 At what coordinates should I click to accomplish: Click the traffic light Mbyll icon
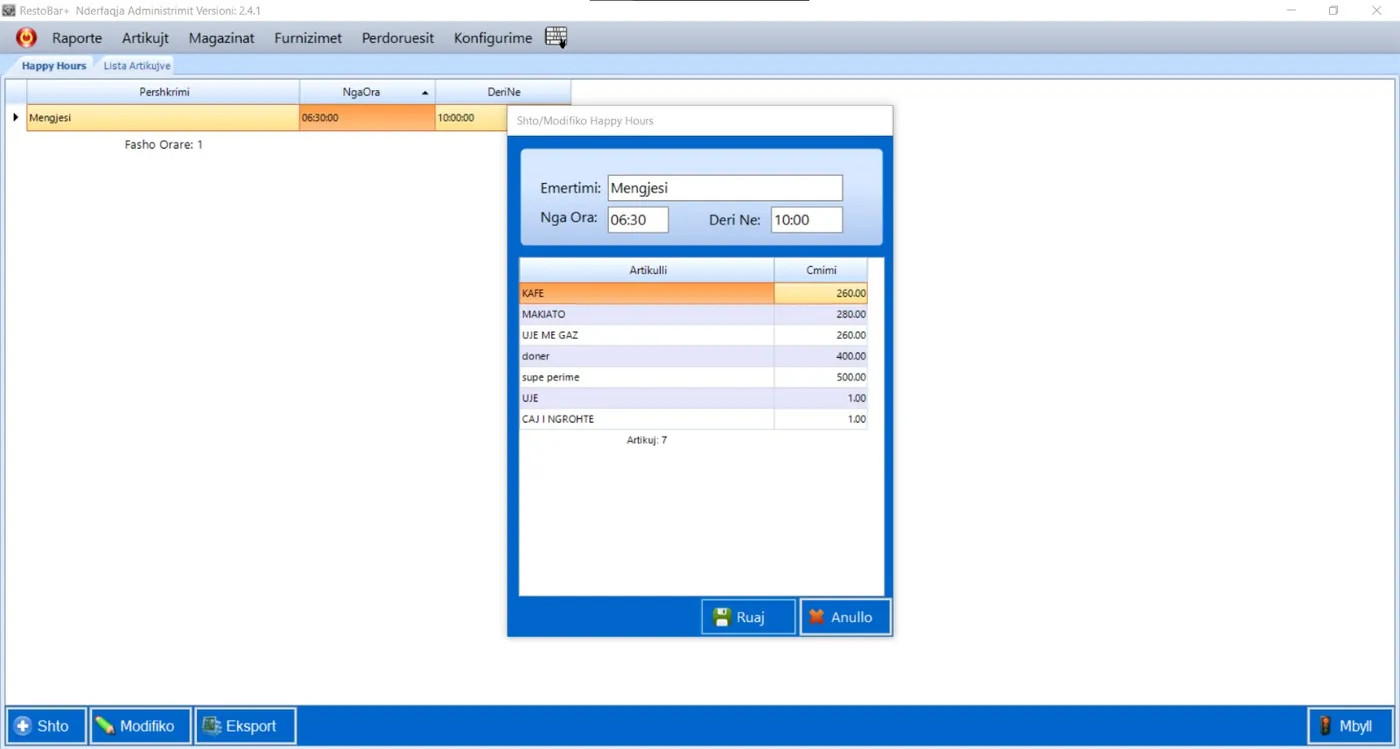point(1326,726)
